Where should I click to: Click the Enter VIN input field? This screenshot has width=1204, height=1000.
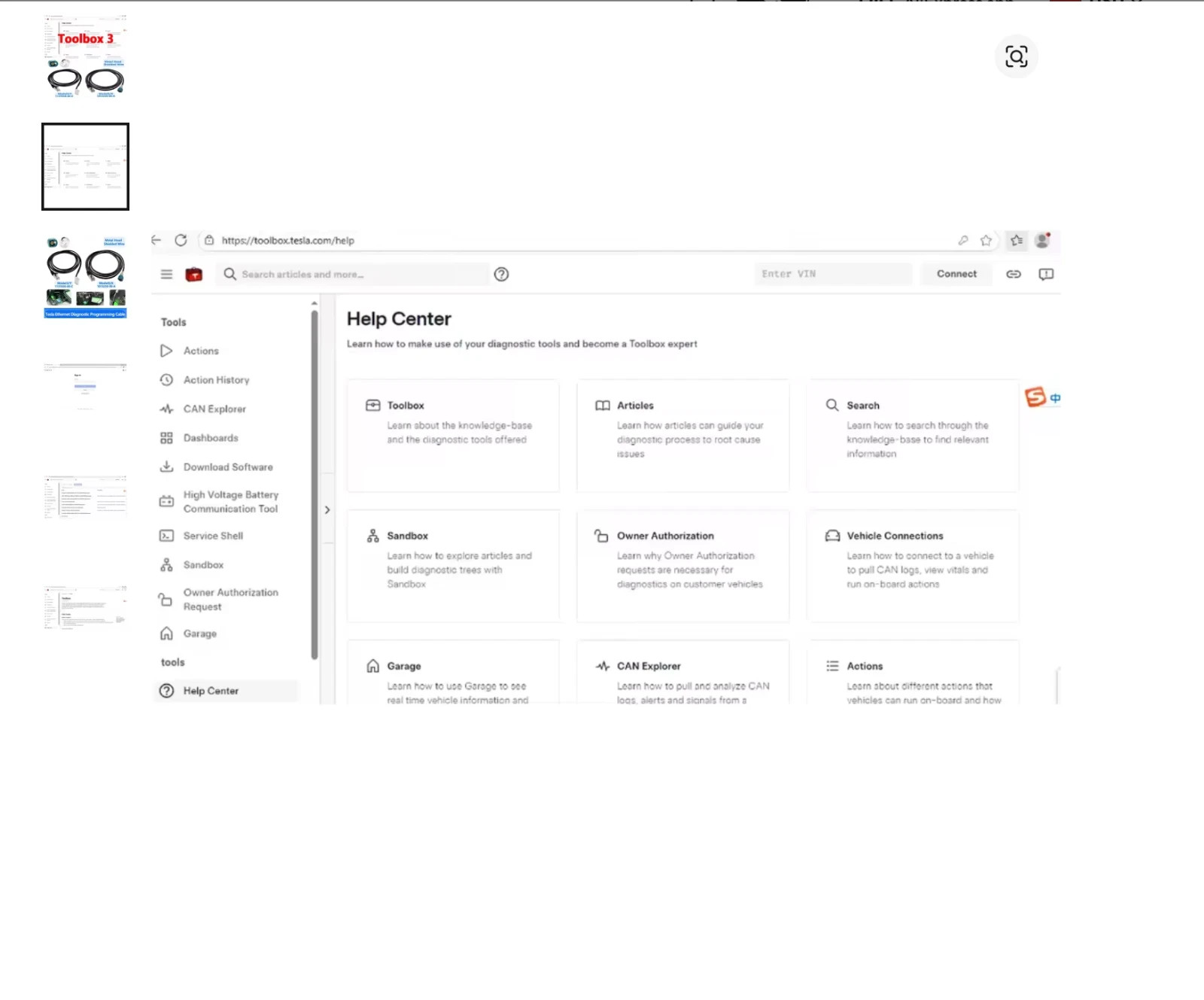[833, 274]
